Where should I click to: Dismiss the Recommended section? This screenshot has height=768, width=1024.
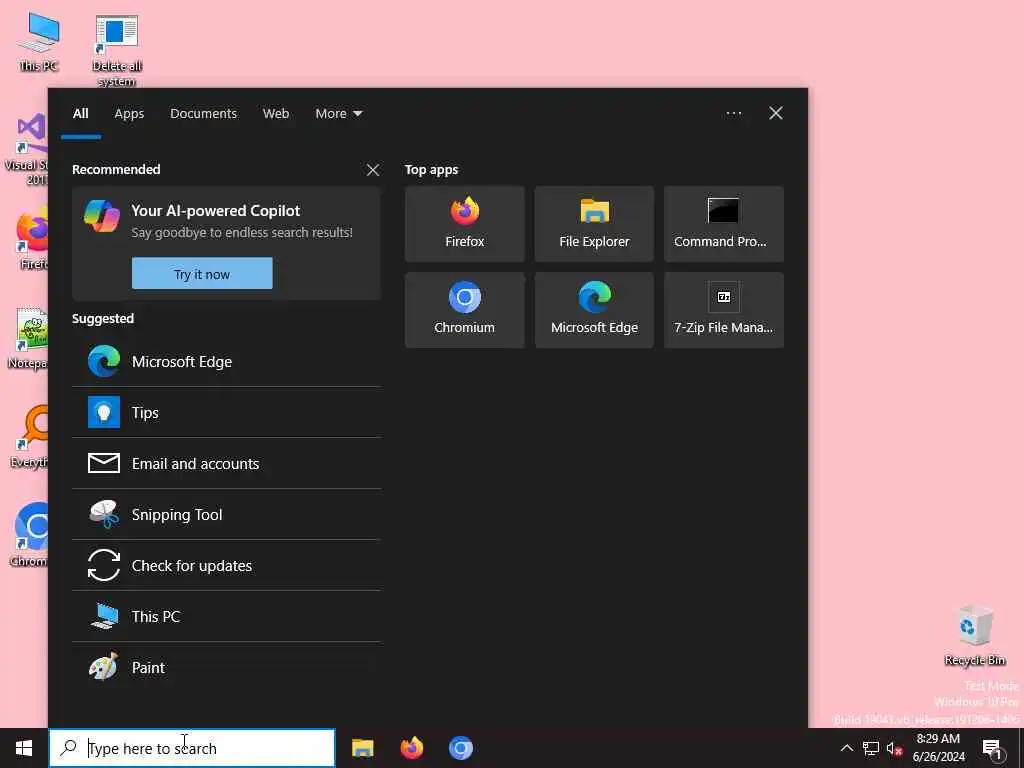point(373,170)
